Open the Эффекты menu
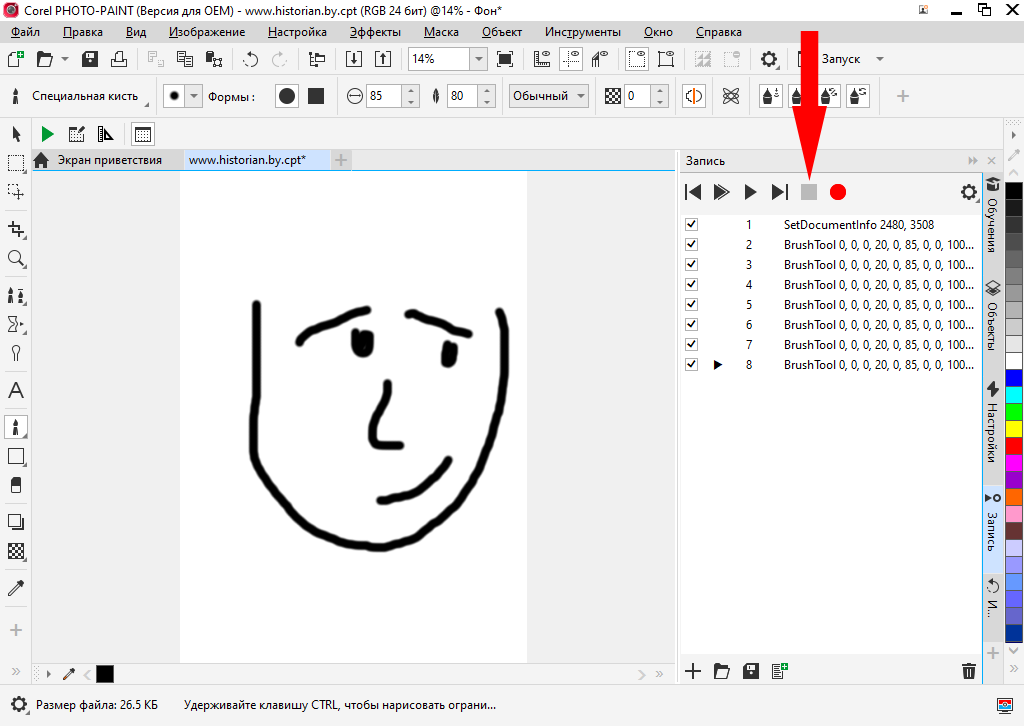 [375, 32]
